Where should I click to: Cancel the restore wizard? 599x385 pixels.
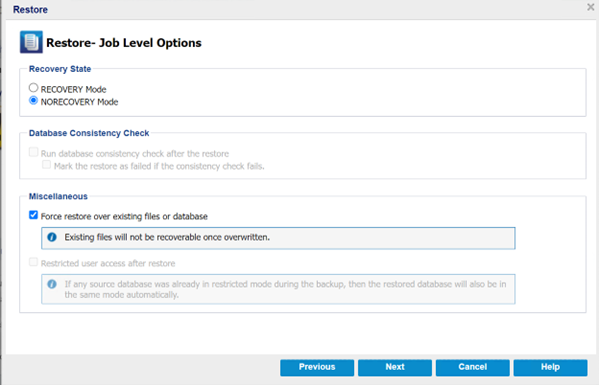(473, 367)
